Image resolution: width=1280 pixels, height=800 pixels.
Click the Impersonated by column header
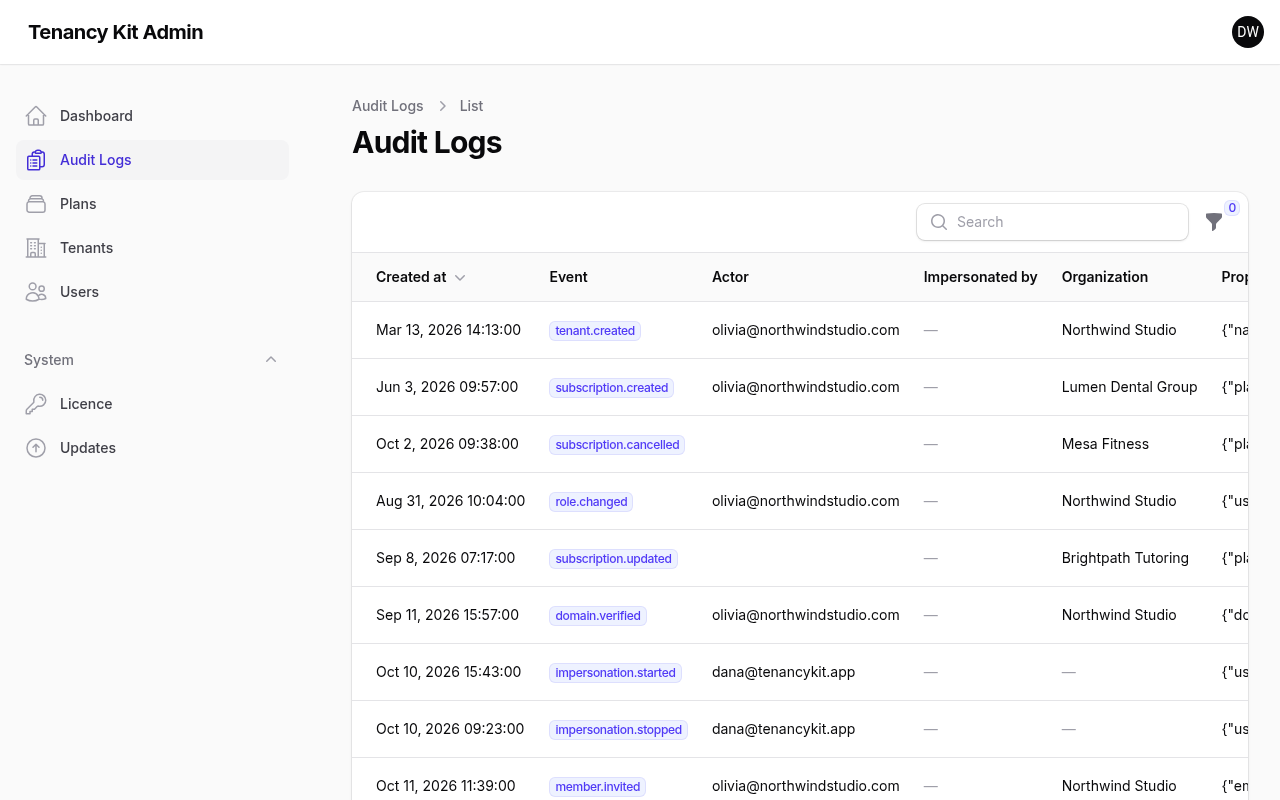coord(981,277)
